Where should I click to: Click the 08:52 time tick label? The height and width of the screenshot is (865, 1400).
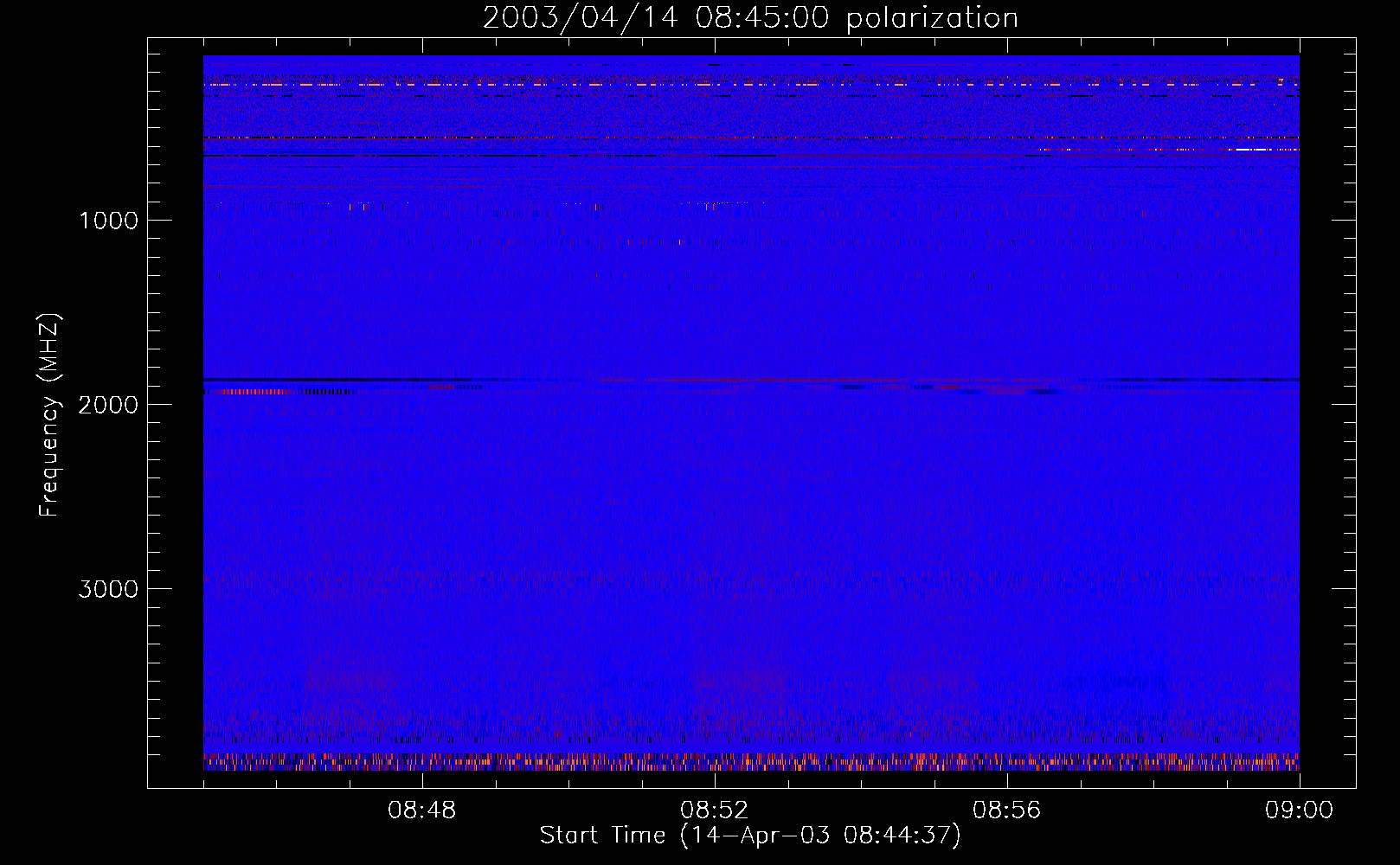714,811
